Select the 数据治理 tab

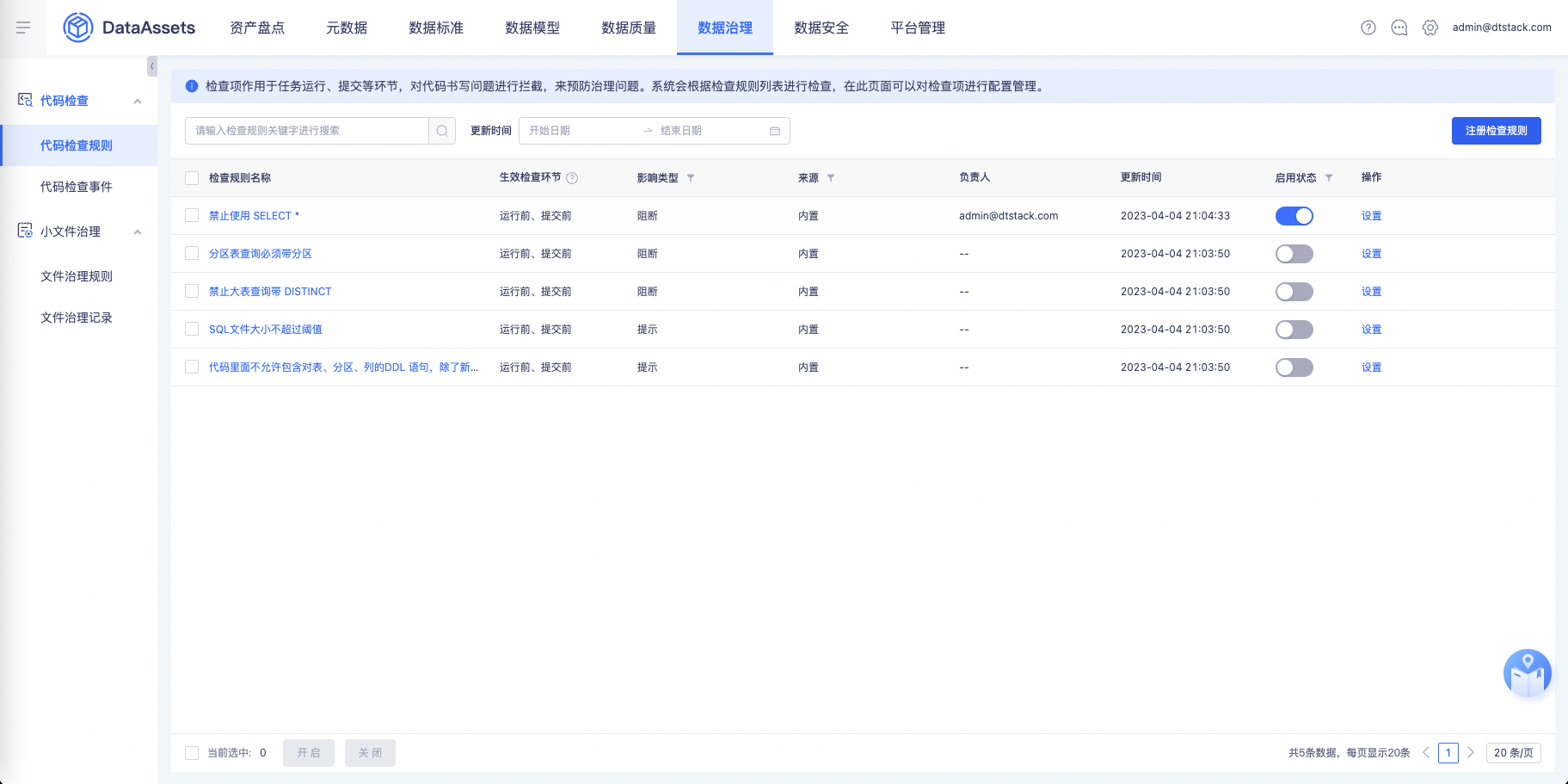[725, 28]
